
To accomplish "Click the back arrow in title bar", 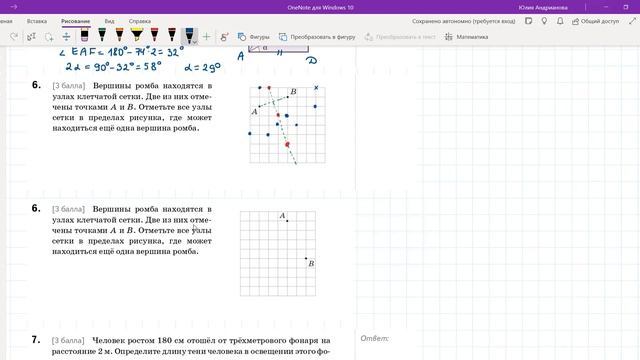I will pyautogui.click(x=13, y=7).
